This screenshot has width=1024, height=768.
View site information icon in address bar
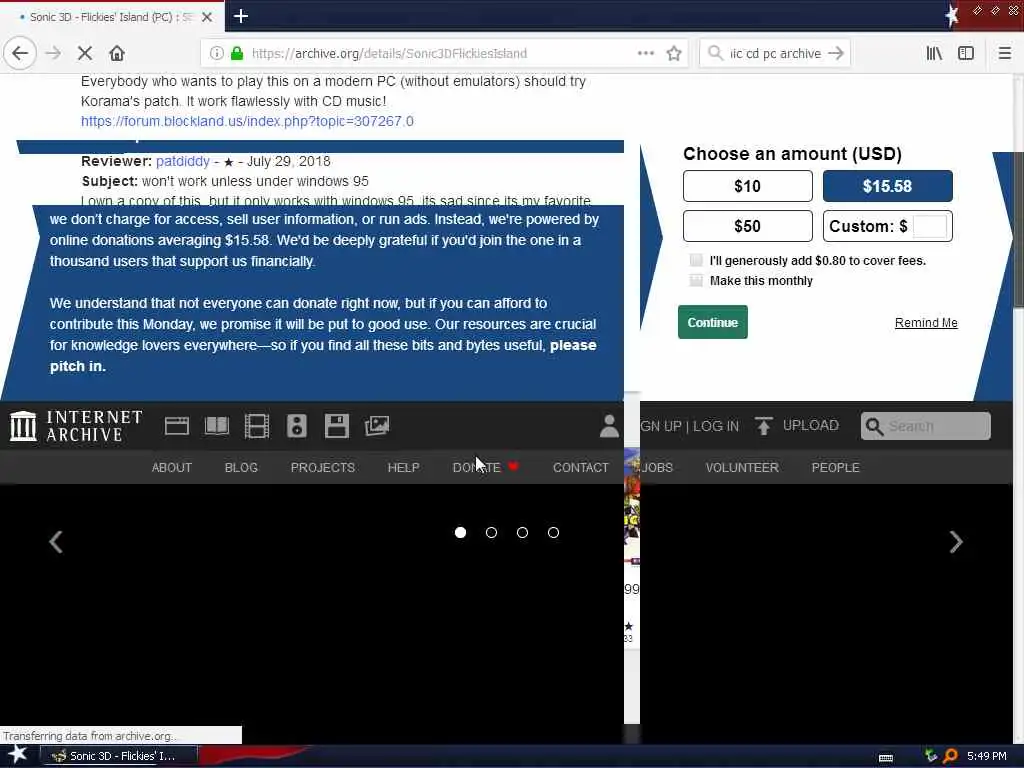[216, 54]
